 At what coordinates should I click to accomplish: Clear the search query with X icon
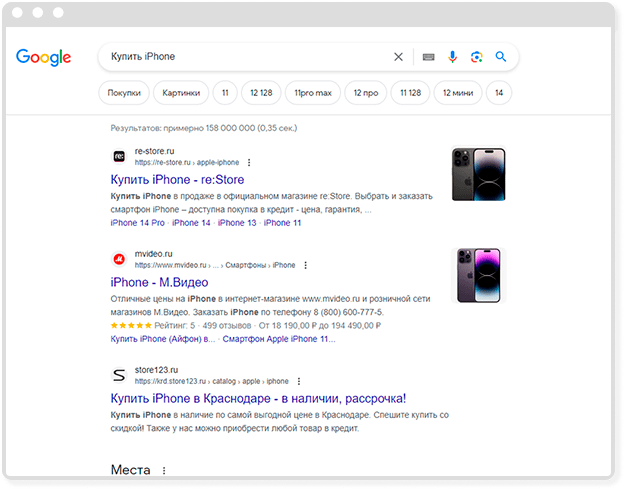tap(398, 57)
